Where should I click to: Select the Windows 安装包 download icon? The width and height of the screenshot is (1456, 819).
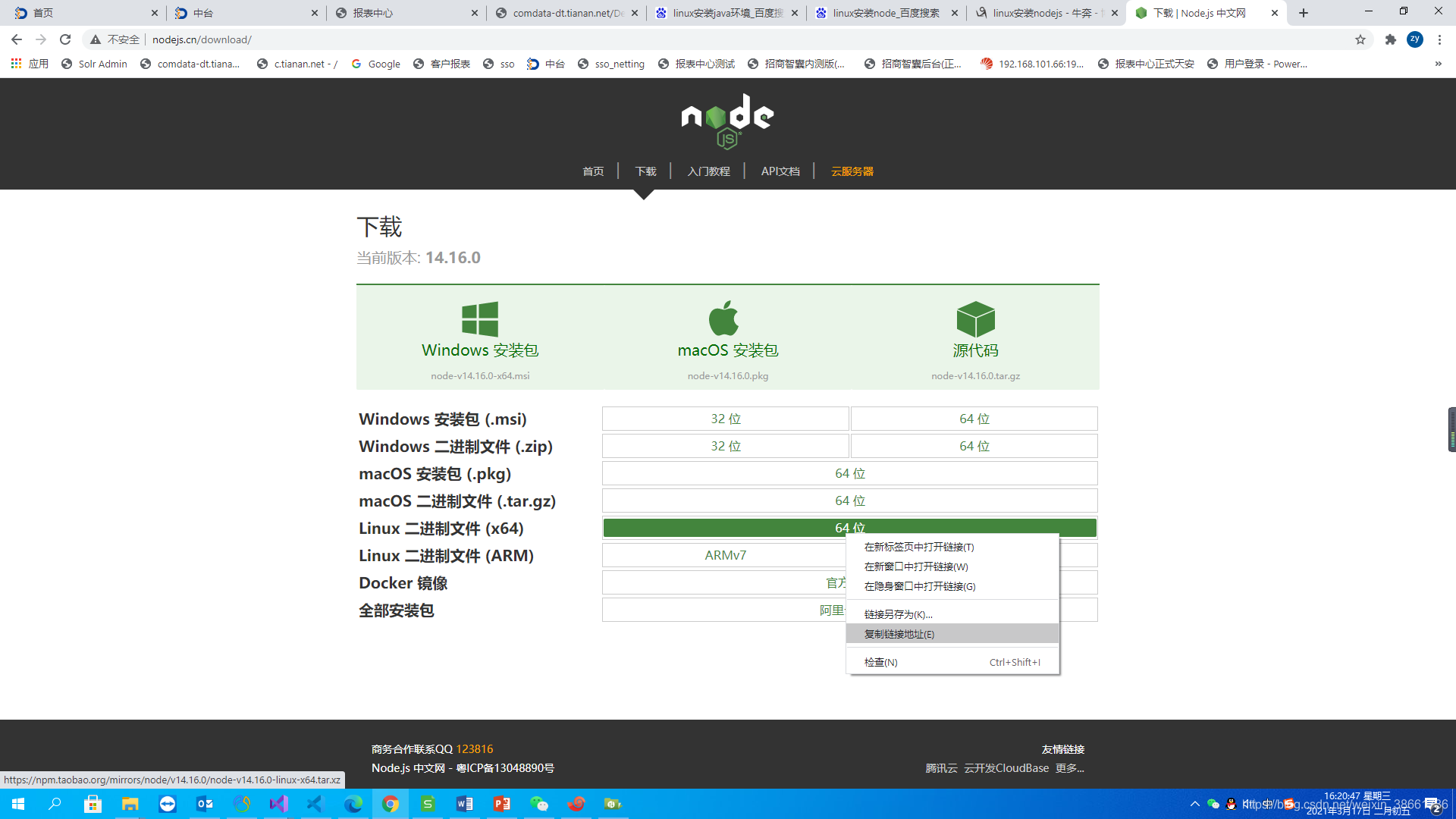click(479, 318)
